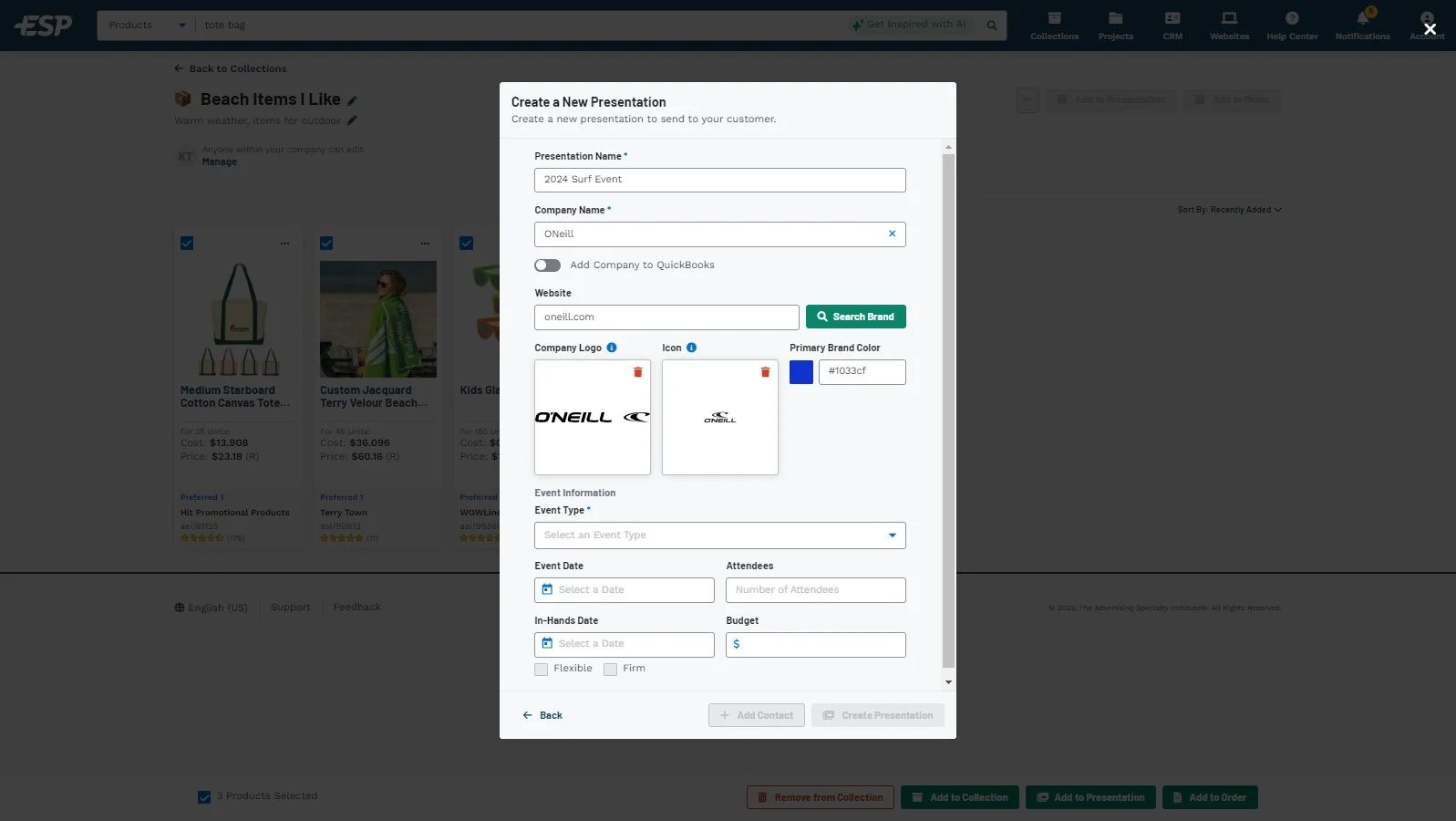Click the Website input field
The image size is (1456, 821).
click(x=666, y=317)
